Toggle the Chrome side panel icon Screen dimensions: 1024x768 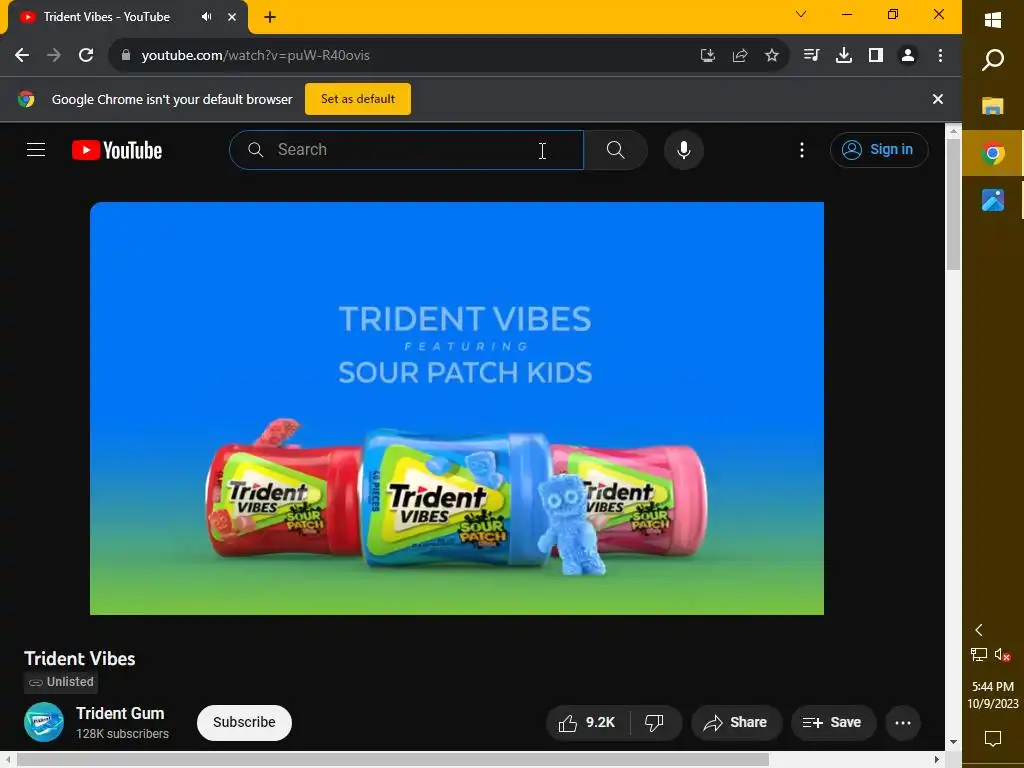(876, 56)
